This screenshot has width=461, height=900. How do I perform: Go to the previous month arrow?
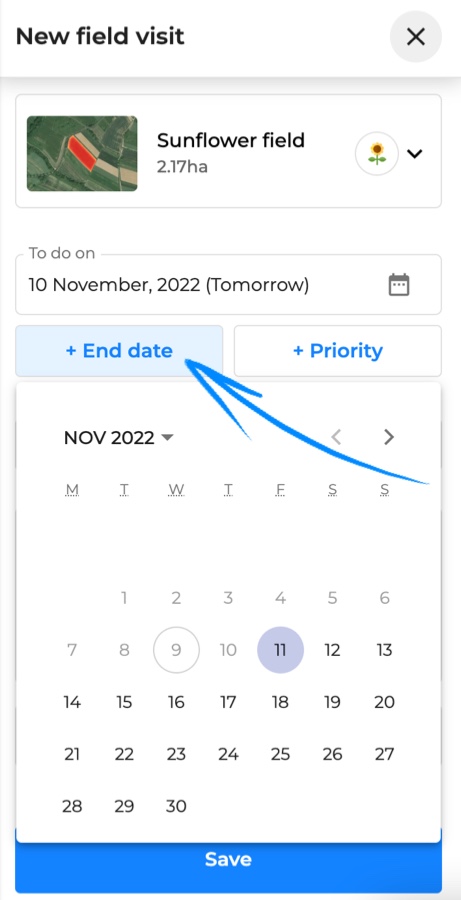tap(336, 437)
